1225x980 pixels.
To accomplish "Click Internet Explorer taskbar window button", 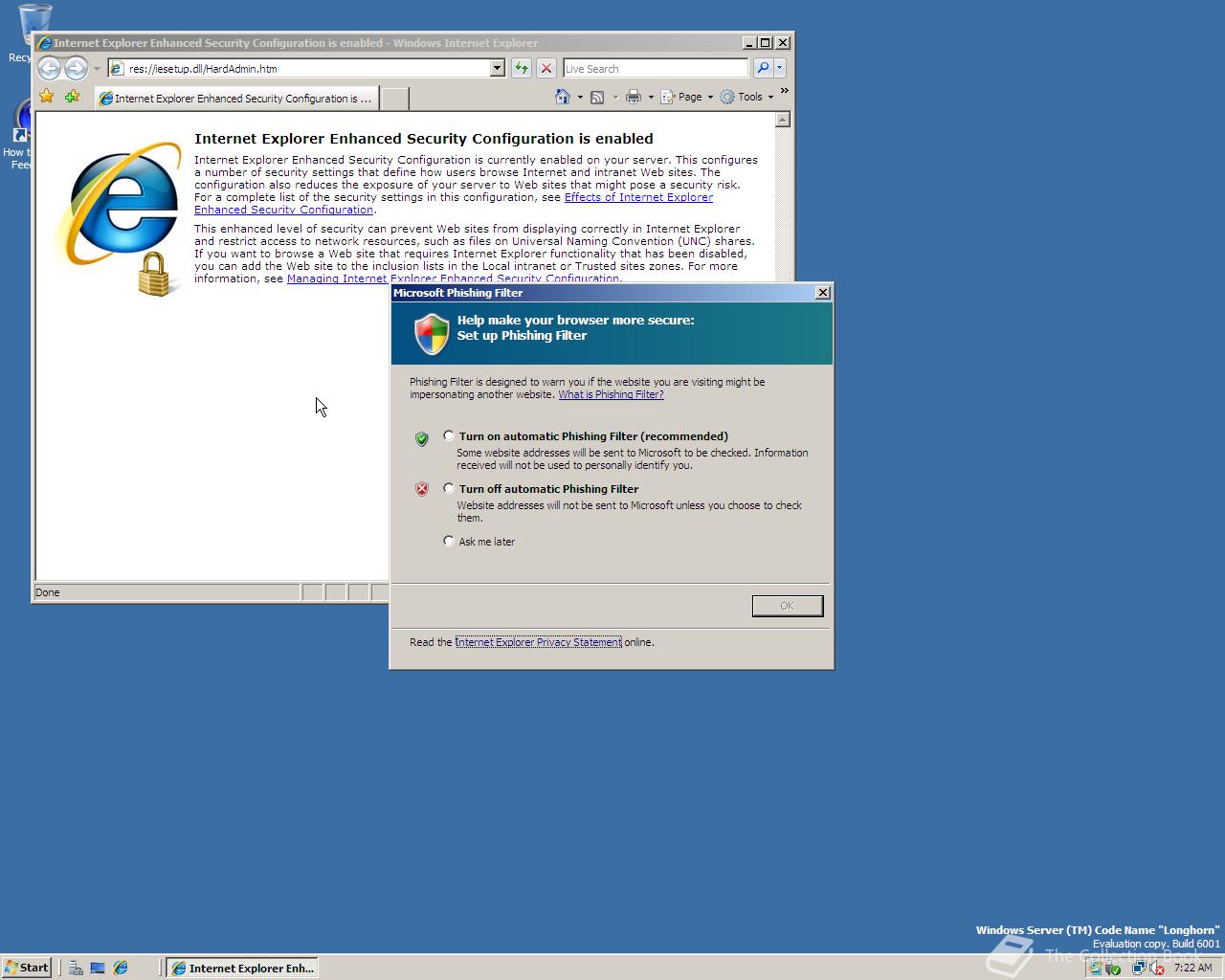I will click(x=242, y=968).
